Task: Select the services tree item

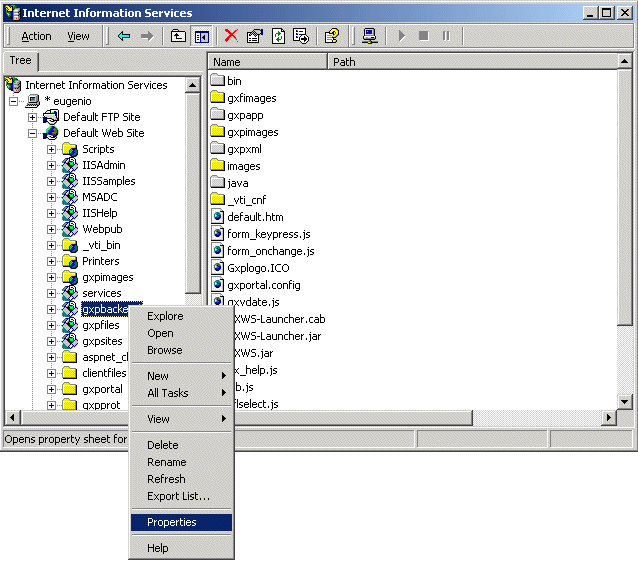Action: point(102,293)
